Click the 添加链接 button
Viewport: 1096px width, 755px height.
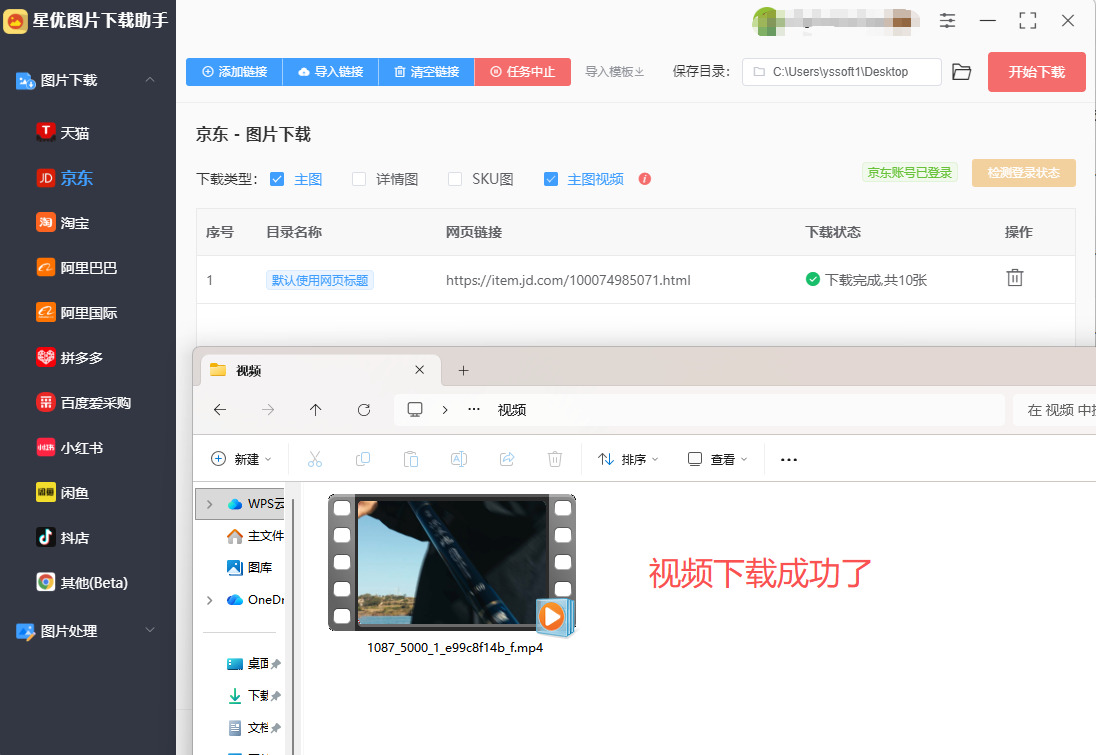[x=234, y=71]
